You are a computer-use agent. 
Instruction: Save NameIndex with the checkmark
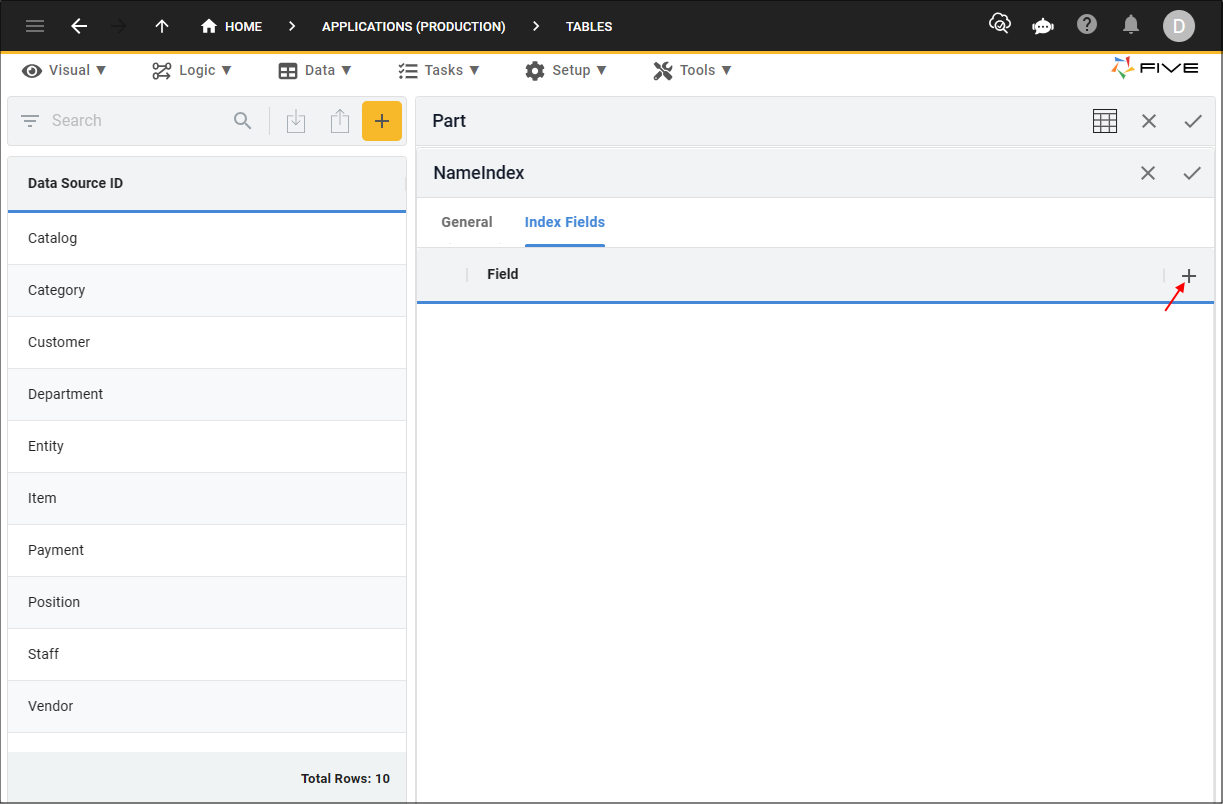1192,173
